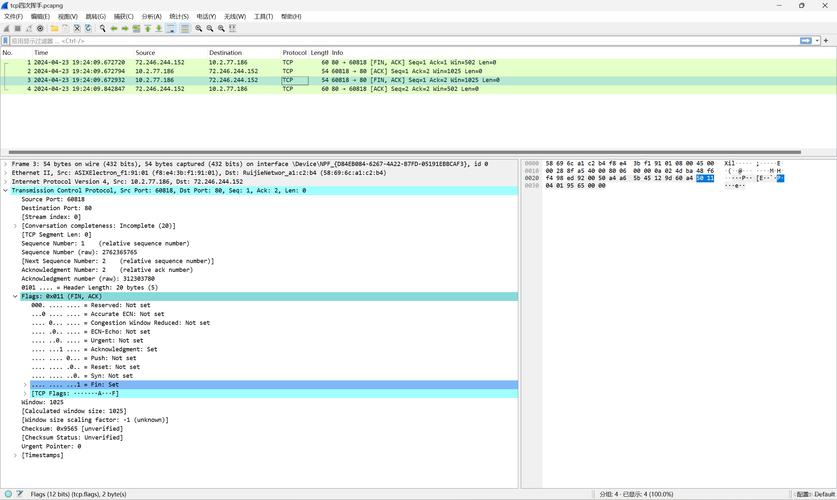837x500 pixels.
Task: Open capture options gear icon
Action: 40,28
